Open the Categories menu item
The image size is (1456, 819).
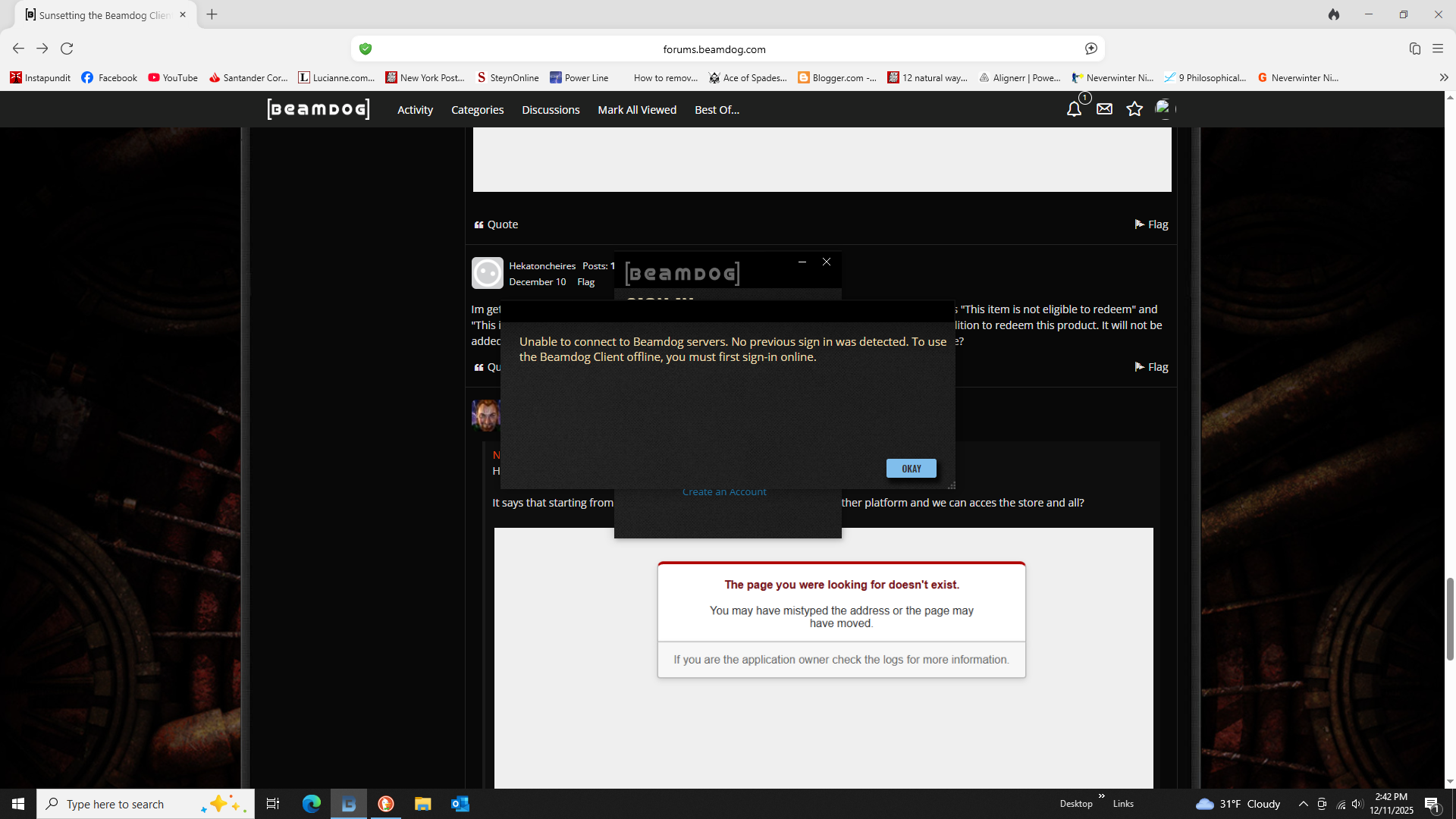click(477, 110)
